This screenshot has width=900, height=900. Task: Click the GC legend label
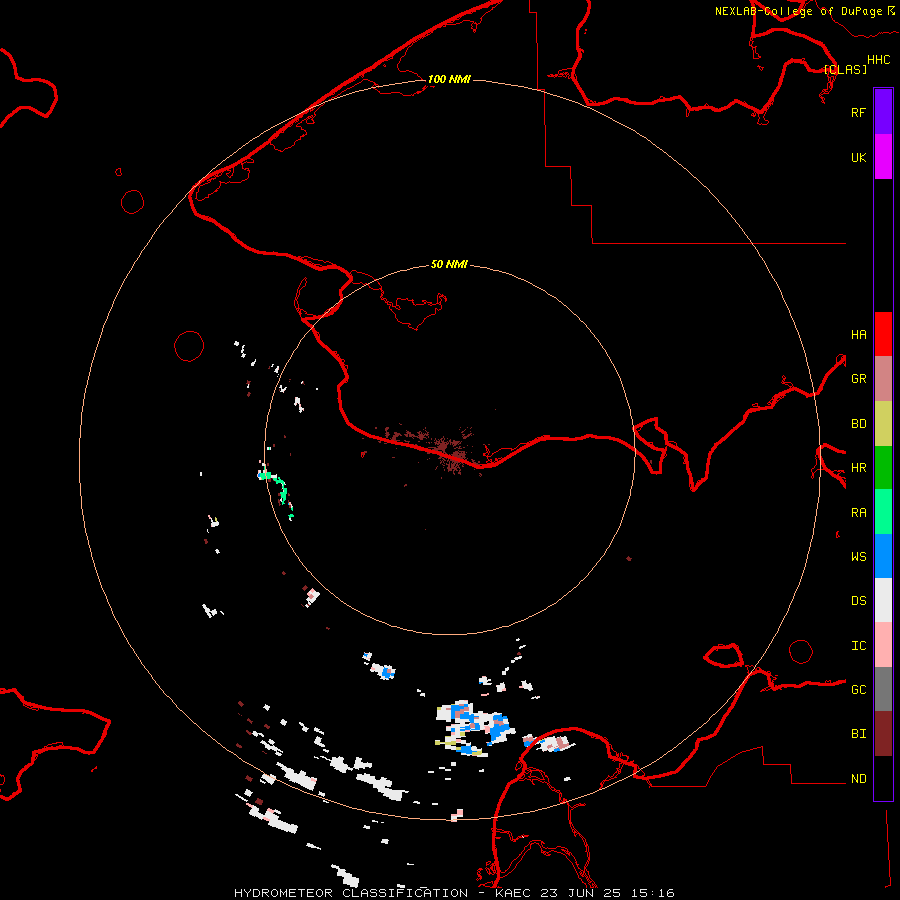pyautogui.click(x=858, y=689)
